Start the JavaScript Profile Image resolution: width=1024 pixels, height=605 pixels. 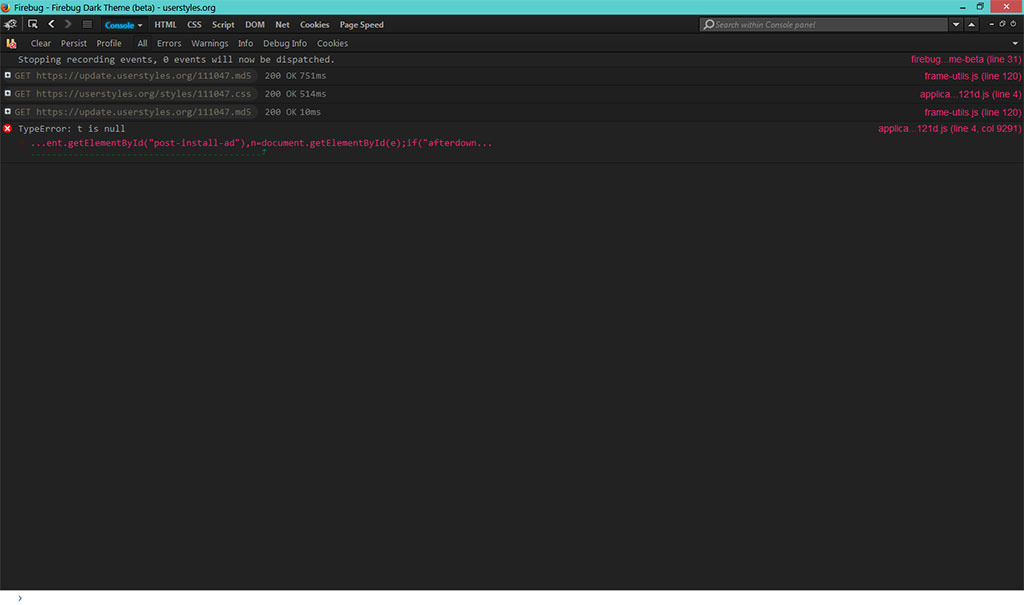(109, 43)
